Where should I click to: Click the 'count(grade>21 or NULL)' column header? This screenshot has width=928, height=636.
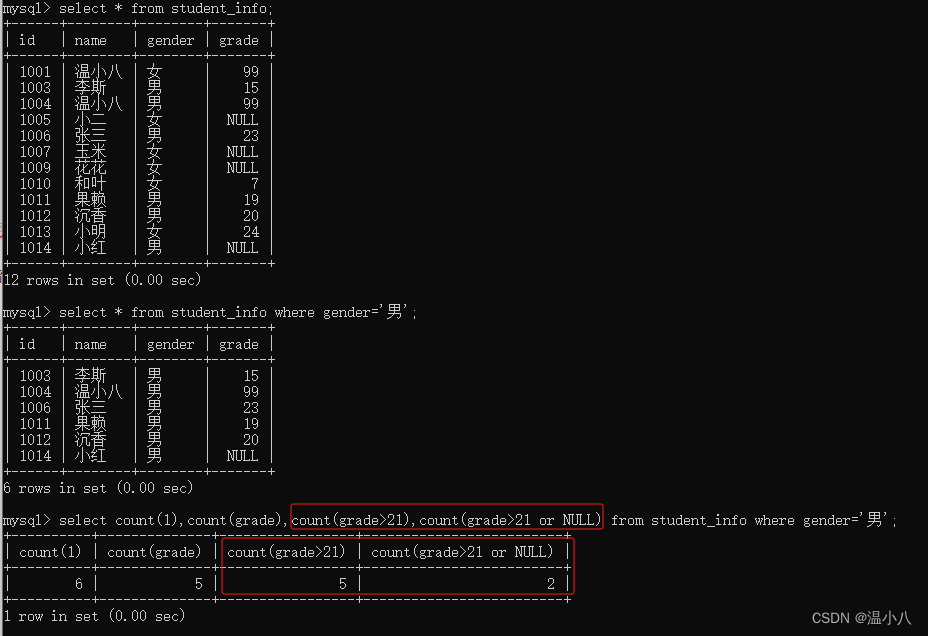(x=462, y=552)
